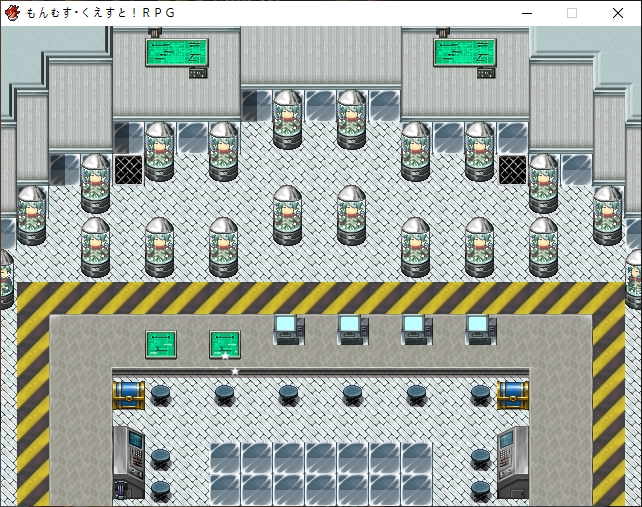Click the black floor grate on the right side
Screen dimensions: 642x507
(513, 170)
